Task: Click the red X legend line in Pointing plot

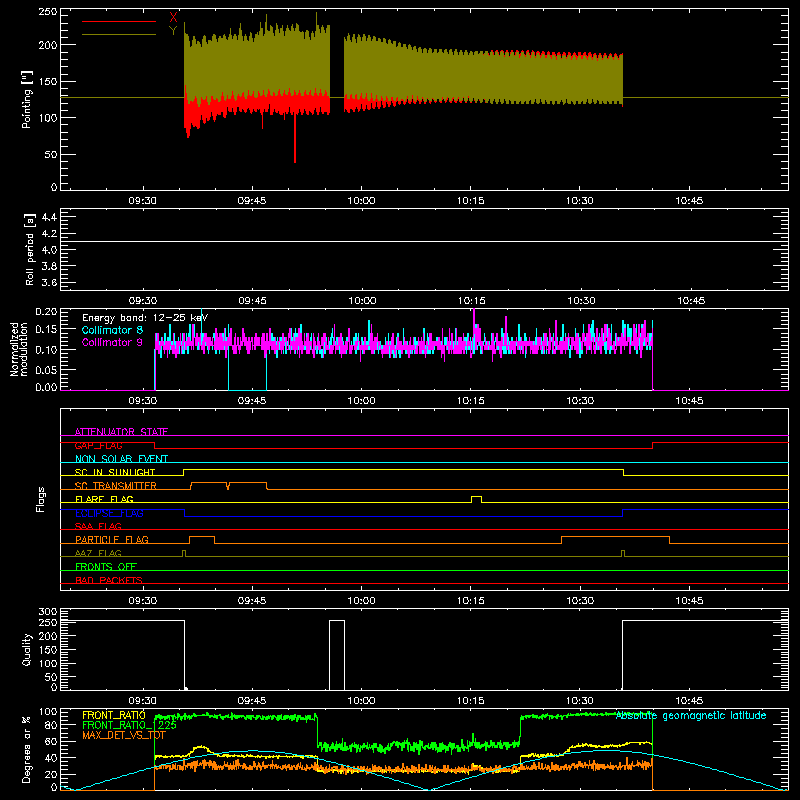Action: point(118,21)
